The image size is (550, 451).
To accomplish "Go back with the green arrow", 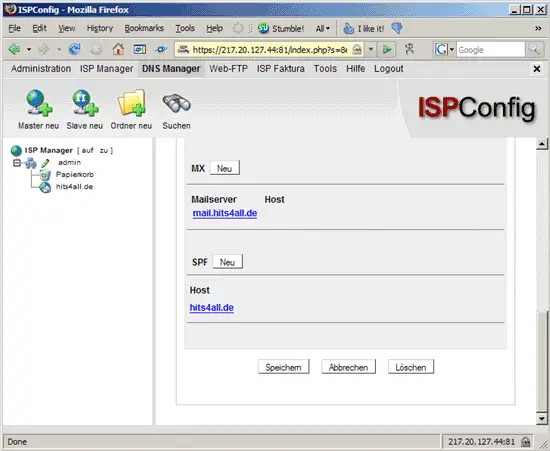I will pyautogui.click(x=14, y=49).
